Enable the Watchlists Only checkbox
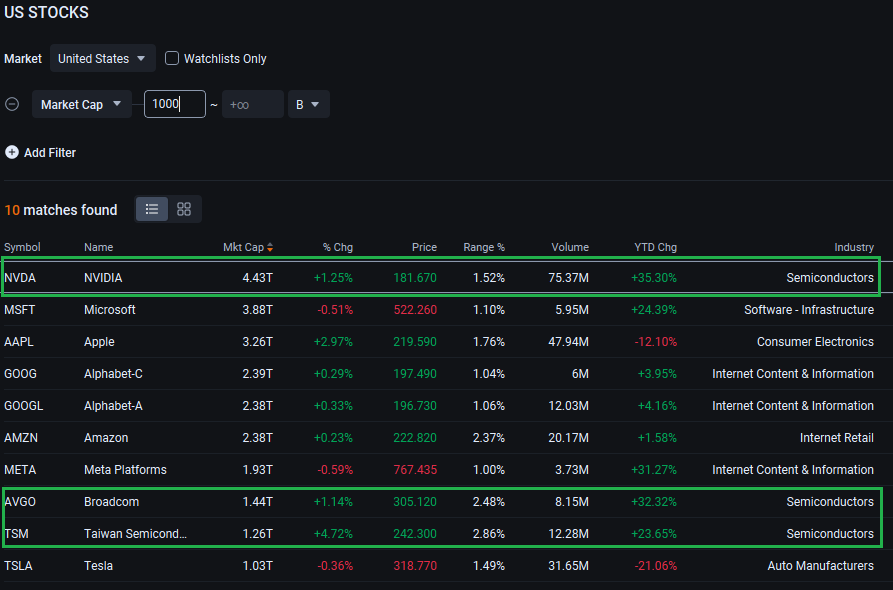Viewport: 893px width, 590px height. pyautogui.click(x=171, y=58)
